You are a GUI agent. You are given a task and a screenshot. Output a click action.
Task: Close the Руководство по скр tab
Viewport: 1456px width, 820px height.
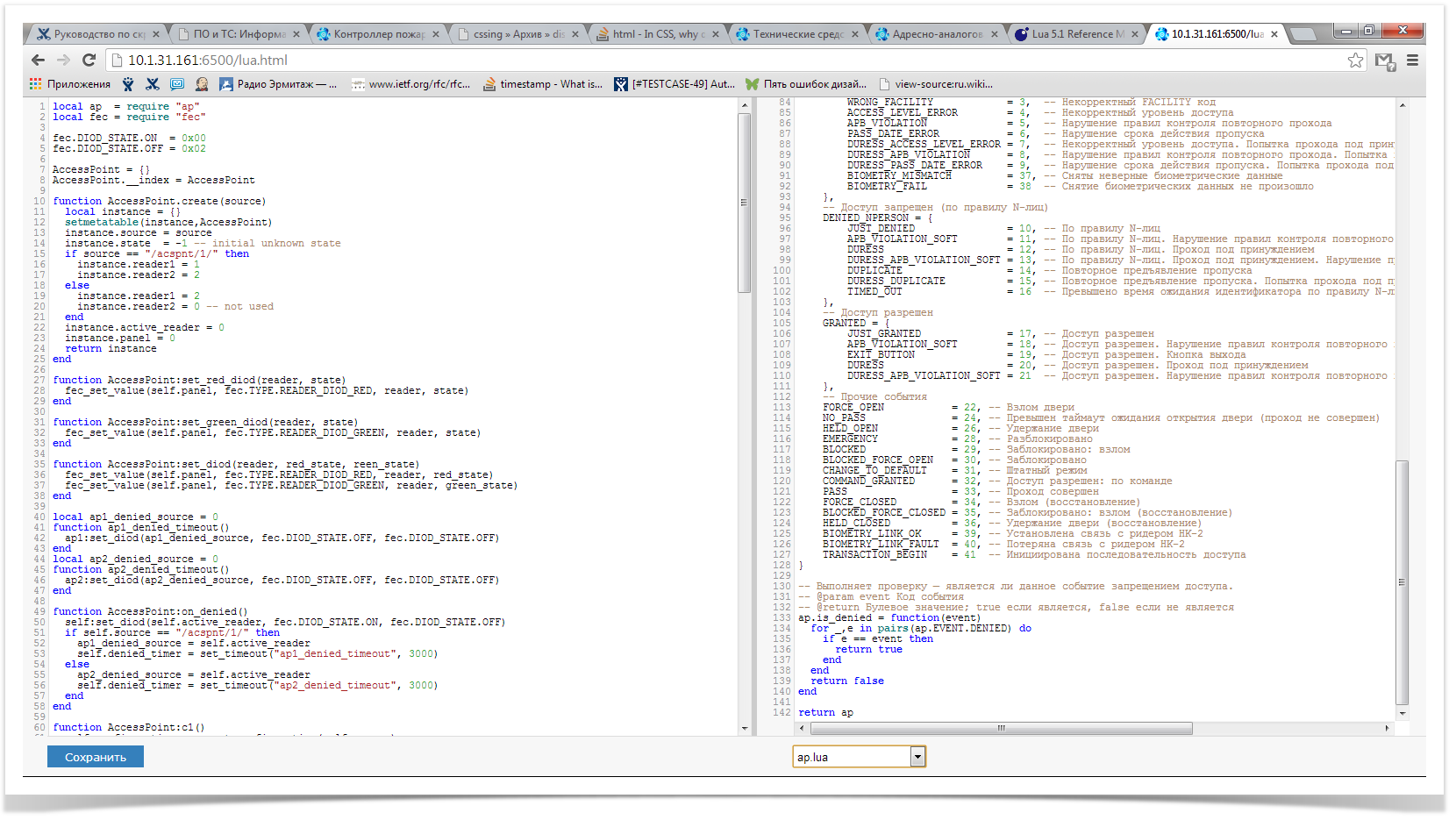(x=156, y=34)
